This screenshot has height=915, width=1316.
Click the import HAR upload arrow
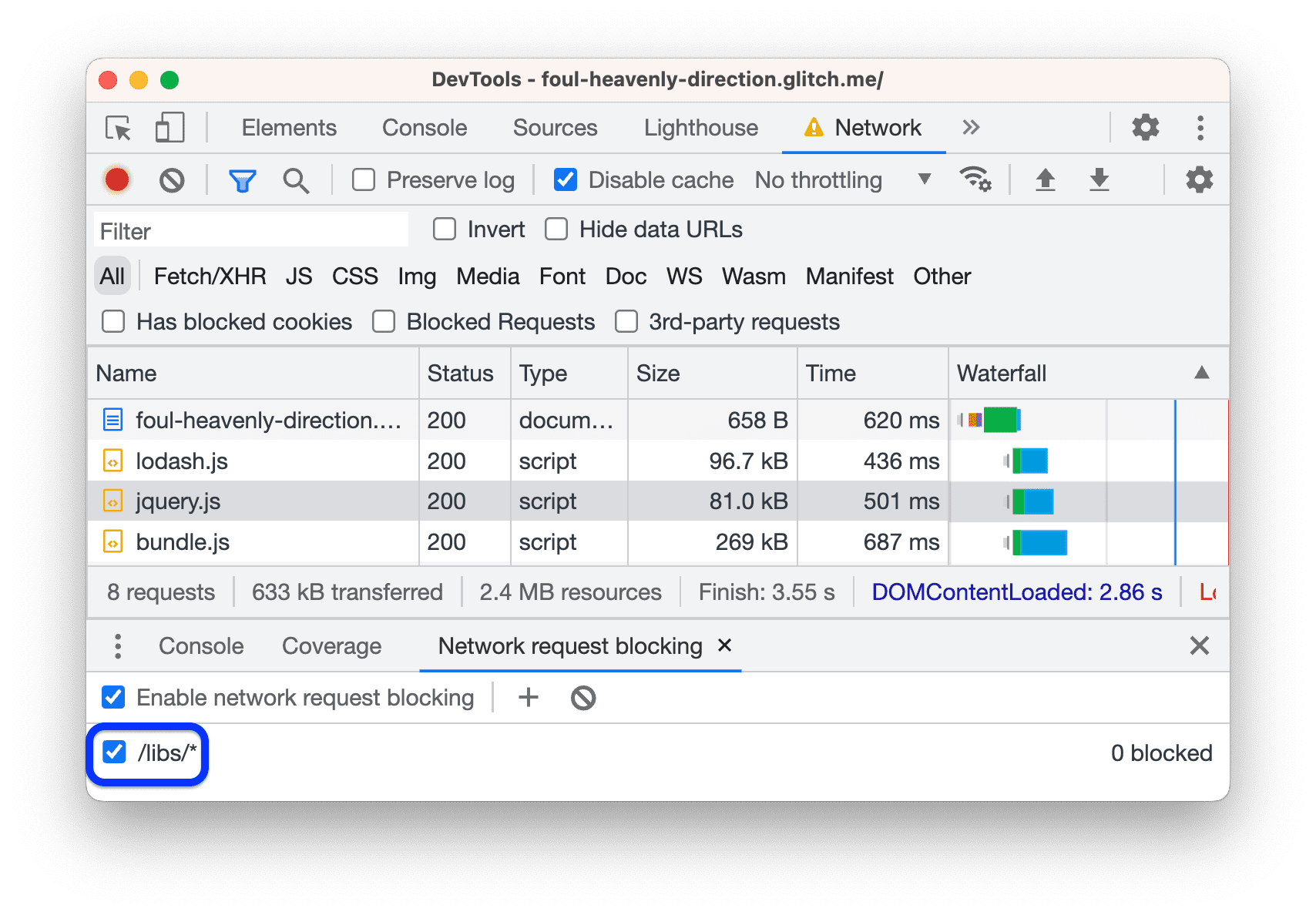(1045, 180)
